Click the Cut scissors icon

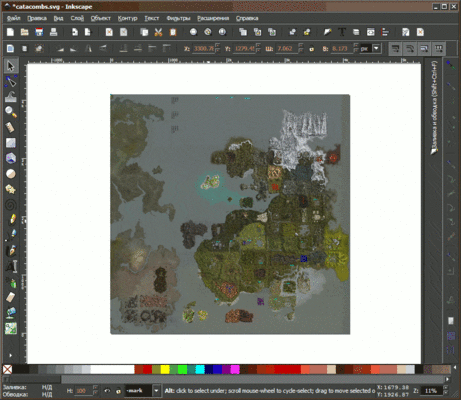(158, 32)
